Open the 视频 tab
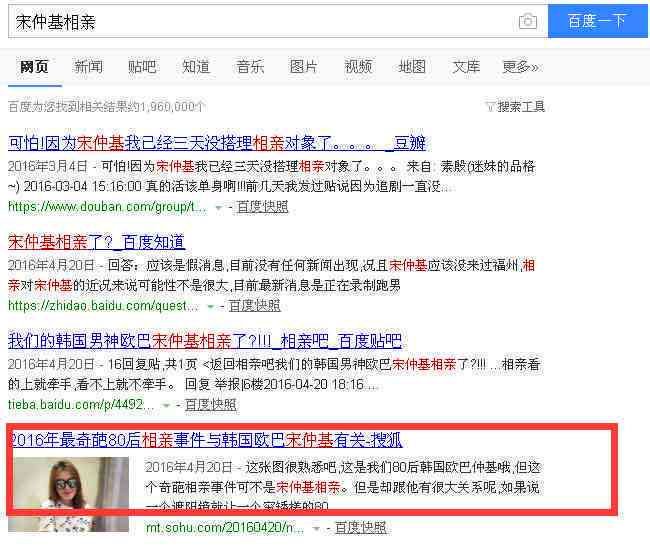Image resolution: width=650 pixels, height=546 pixels. (359, 66)
